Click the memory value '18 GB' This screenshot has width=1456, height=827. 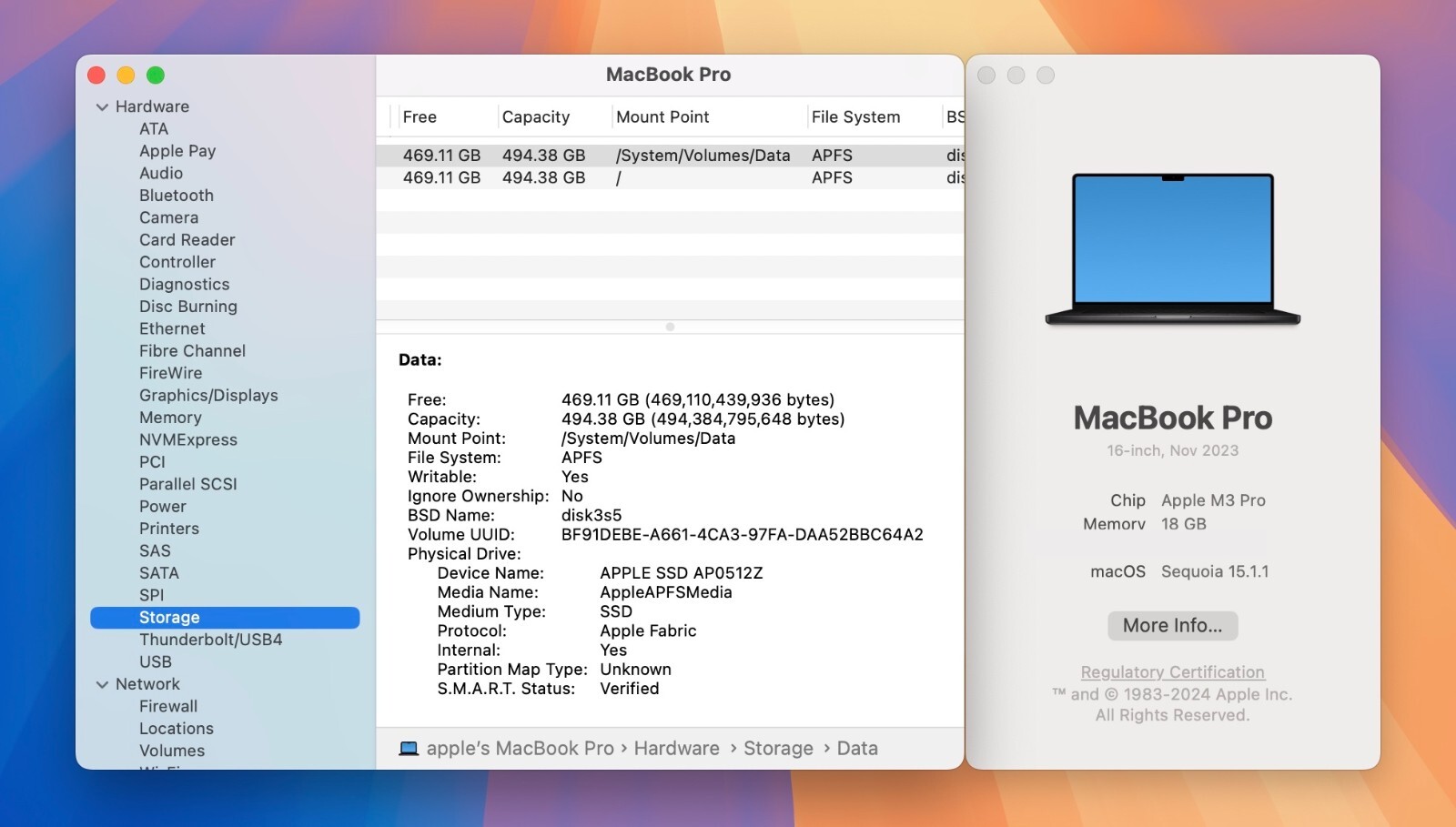[1184, 524]
